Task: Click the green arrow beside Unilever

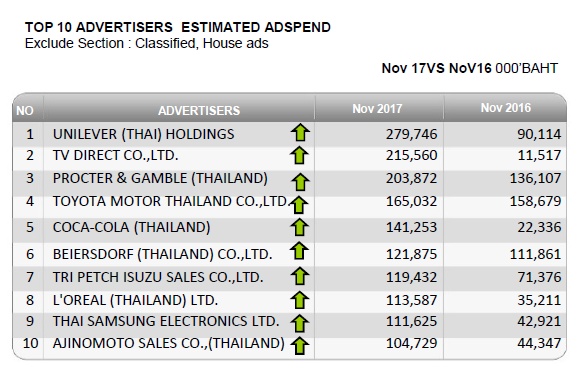Action: tap(300, 132)
